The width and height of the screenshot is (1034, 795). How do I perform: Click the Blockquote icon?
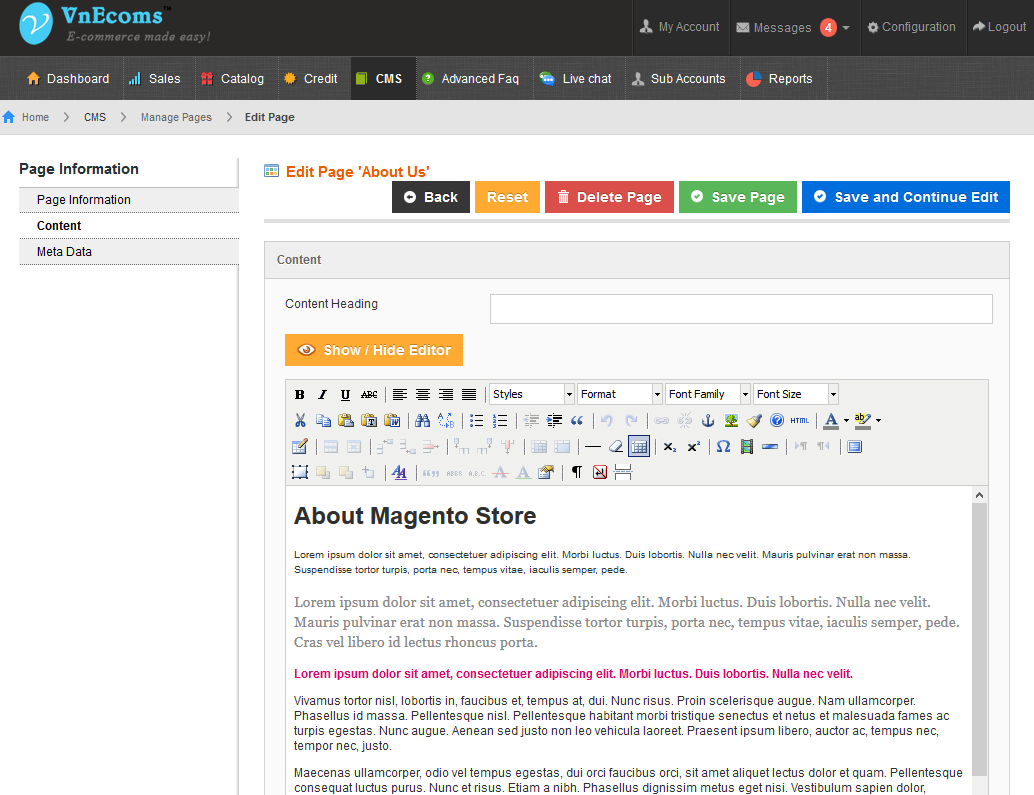pyautogui.click(x=577, y=421)
